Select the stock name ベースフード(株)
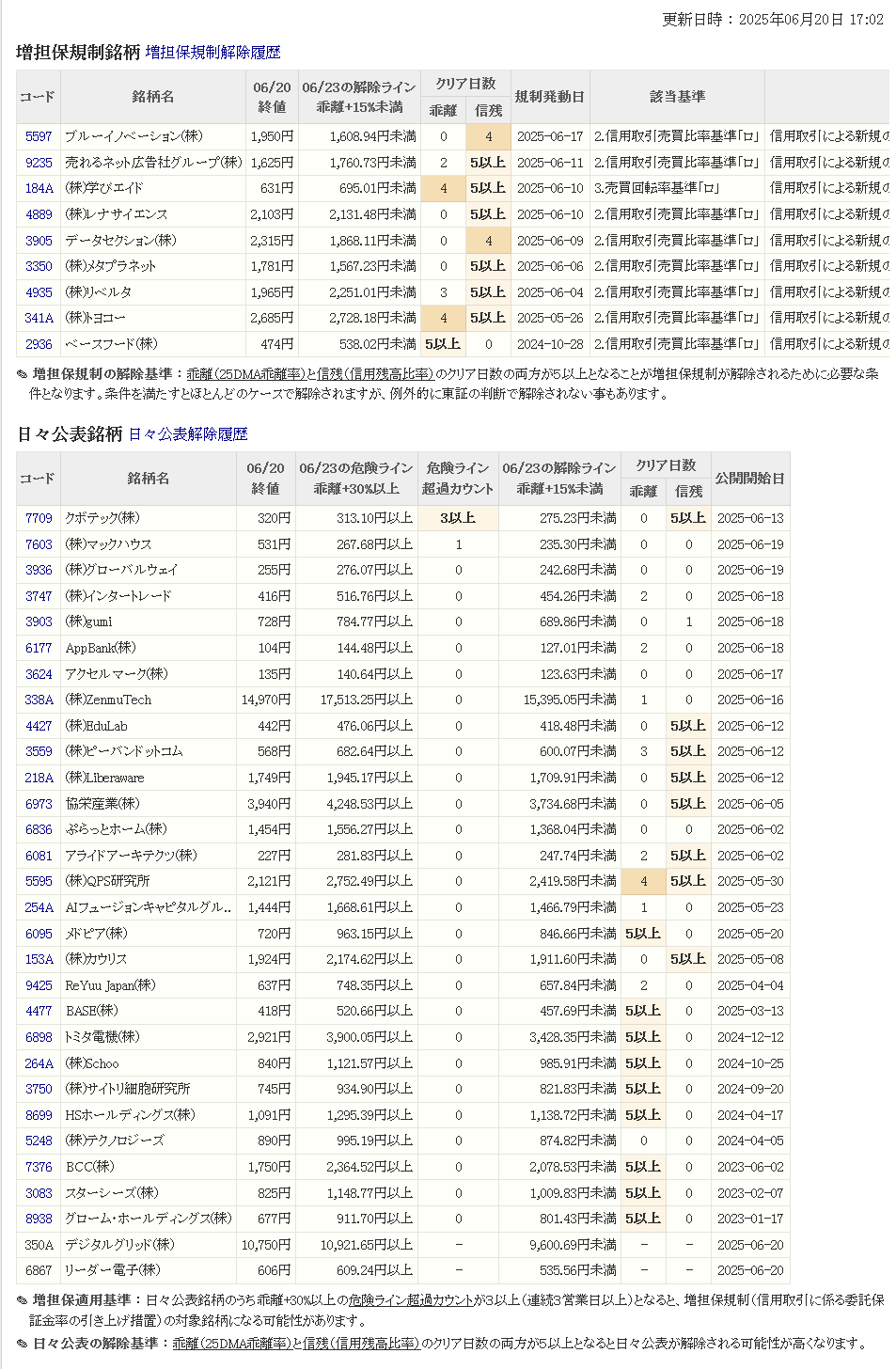Screen dimensions: 896x1369 [x=111, y=344]
